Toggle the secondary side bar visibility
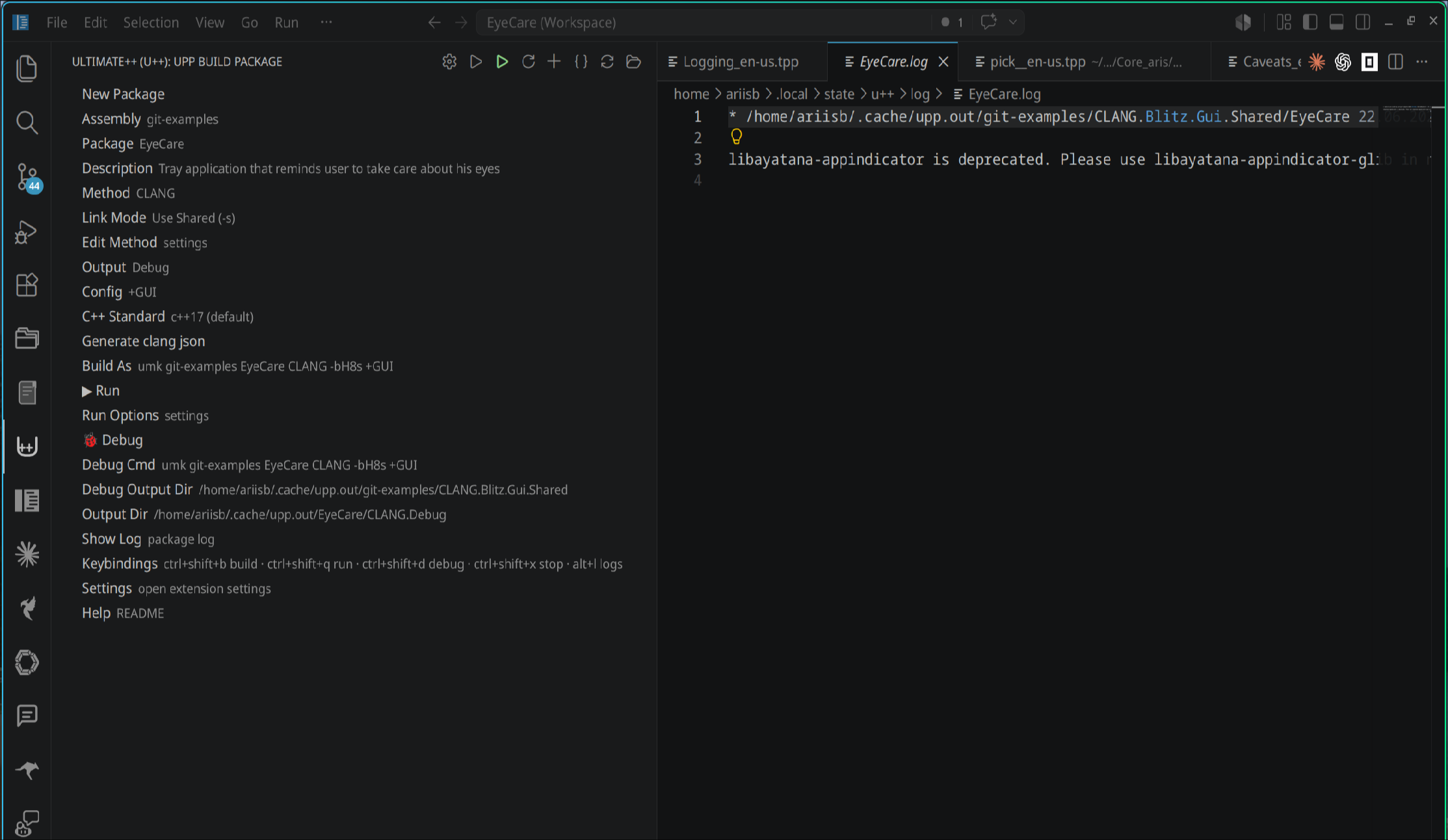1448x840 pixels. [x=1363, y=22]
